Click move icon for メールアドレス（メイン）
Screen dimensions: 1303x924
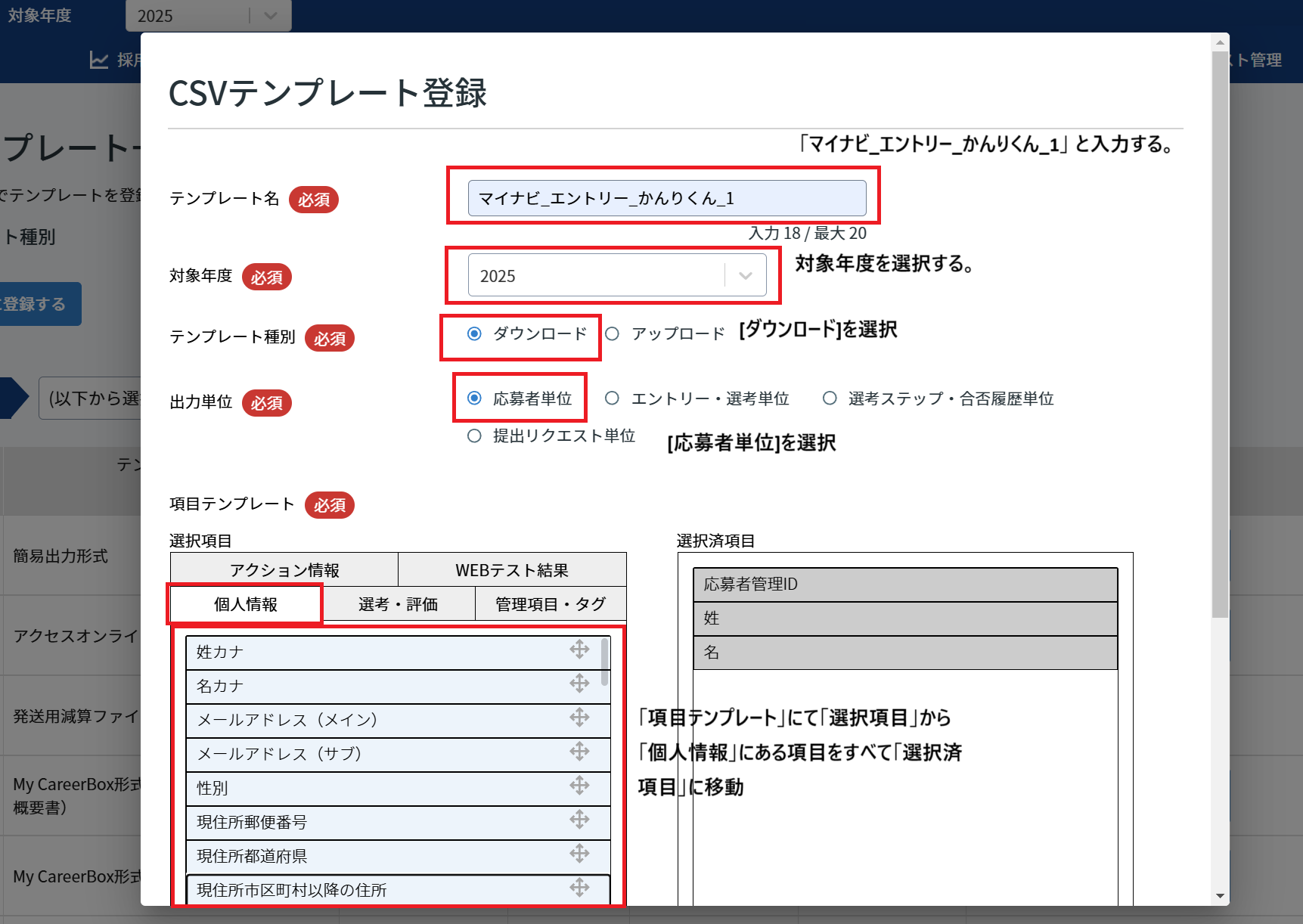pyautogui.click(x=579, y=718)
